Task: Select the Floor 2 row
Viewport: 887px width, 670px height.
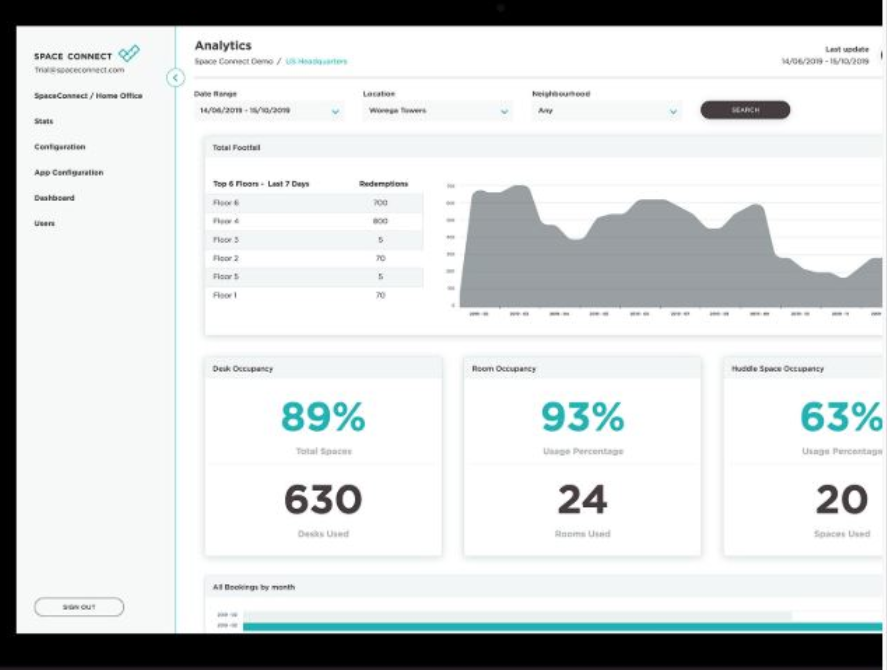Action: (x=314, y=258)
